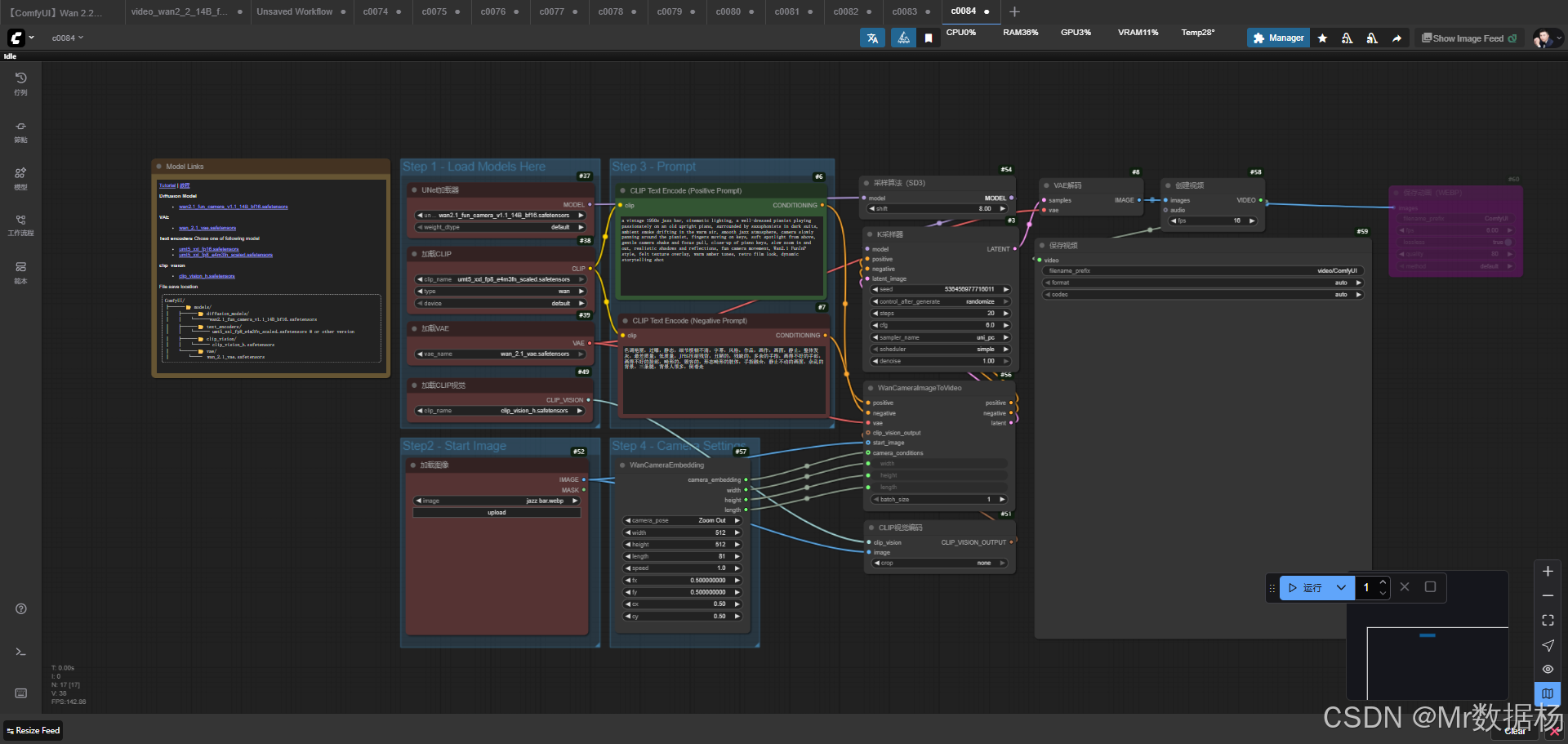Click the user avatar in top right

(x=1542, y=38)
